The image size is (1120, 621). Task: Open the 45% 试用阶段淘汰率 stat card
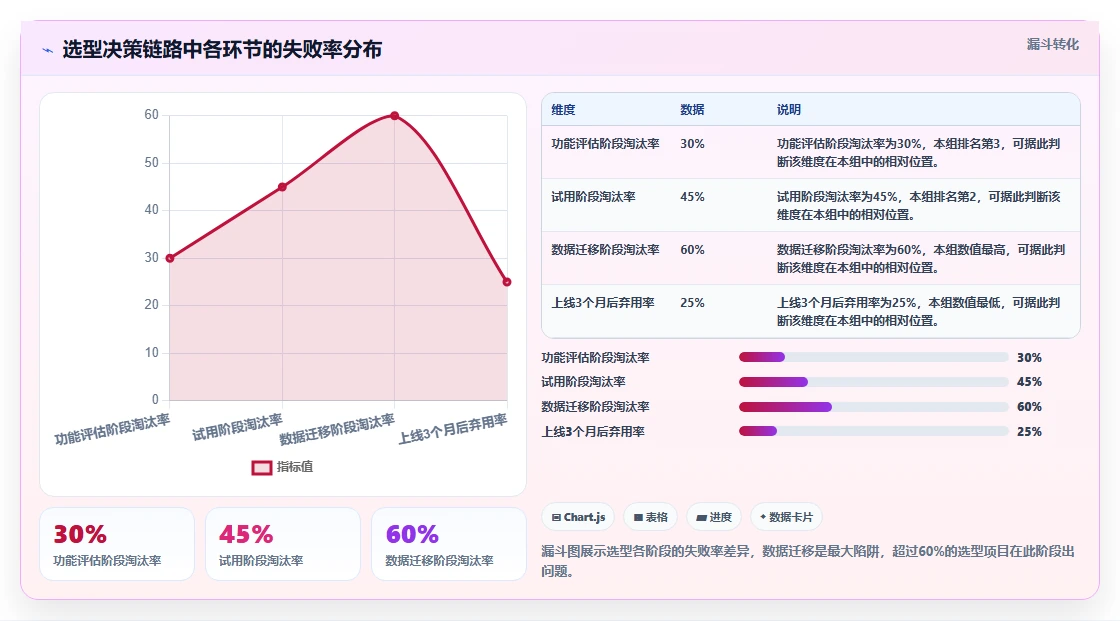283,544
